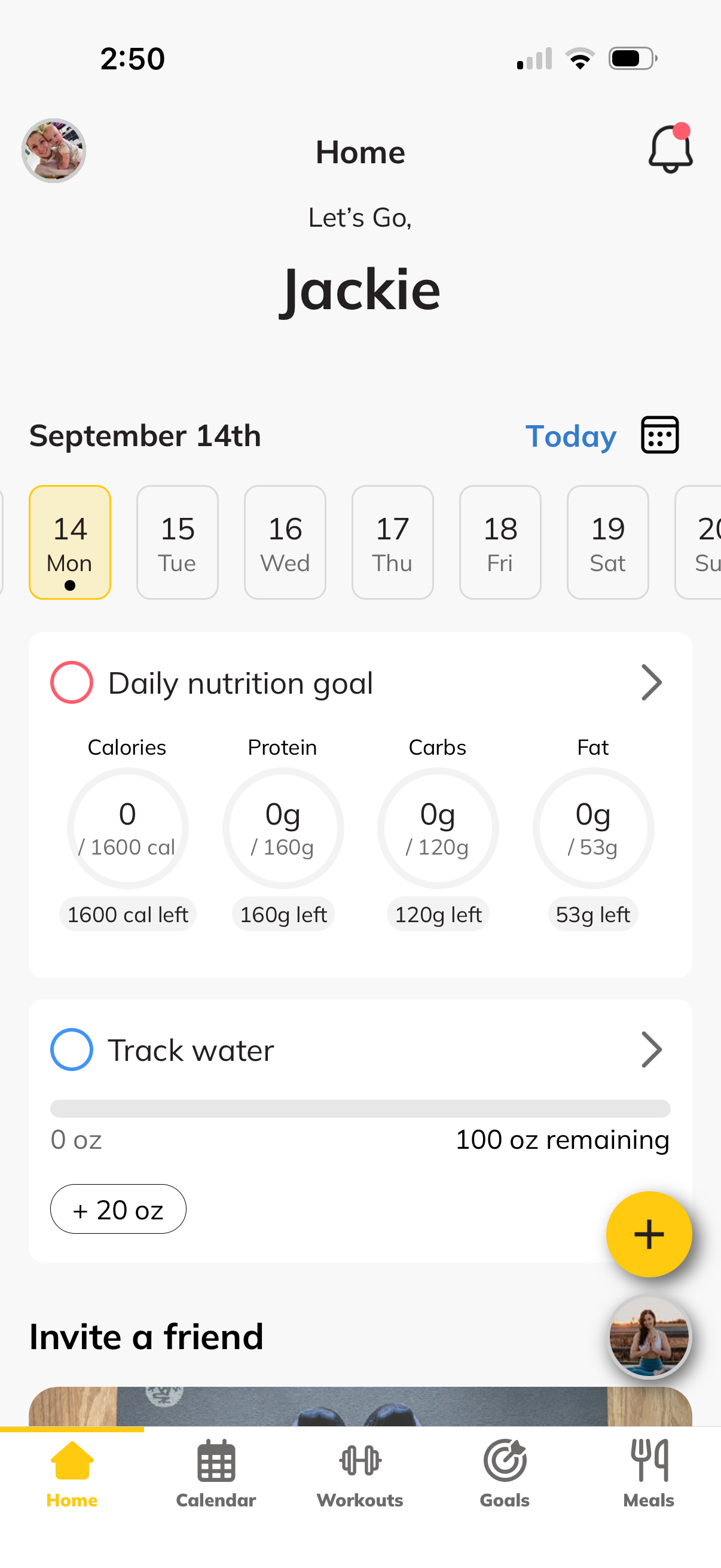
Task: Select day 14 Mon in date strip
Action: [70, 542]
